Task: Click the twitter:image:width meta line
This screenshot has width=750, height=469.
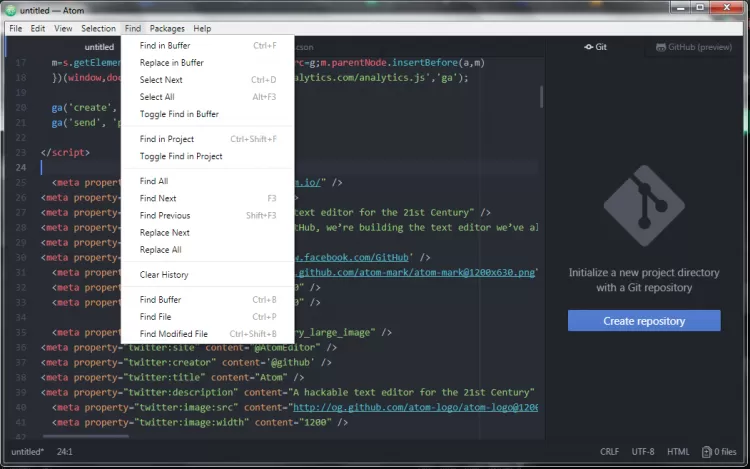Action: 200,423
